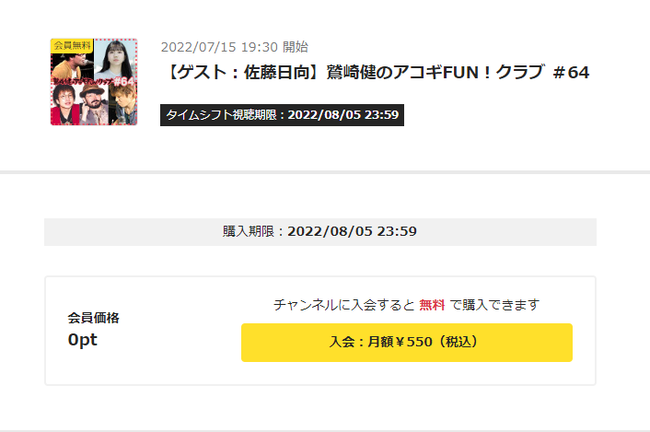Image resolution: width=650 pixels, height=432 pixels.
Task: Click the blond-haired person in thumbnail
Action: 121,107
